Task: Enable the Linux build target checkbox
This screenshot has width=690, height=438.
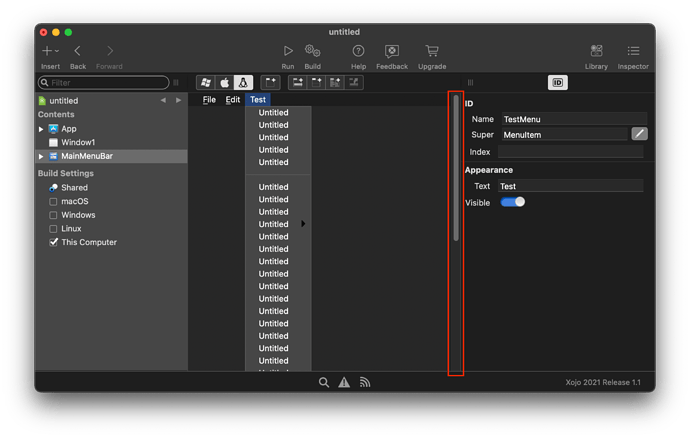Action: pyautogui.click(x=53, y=229)
